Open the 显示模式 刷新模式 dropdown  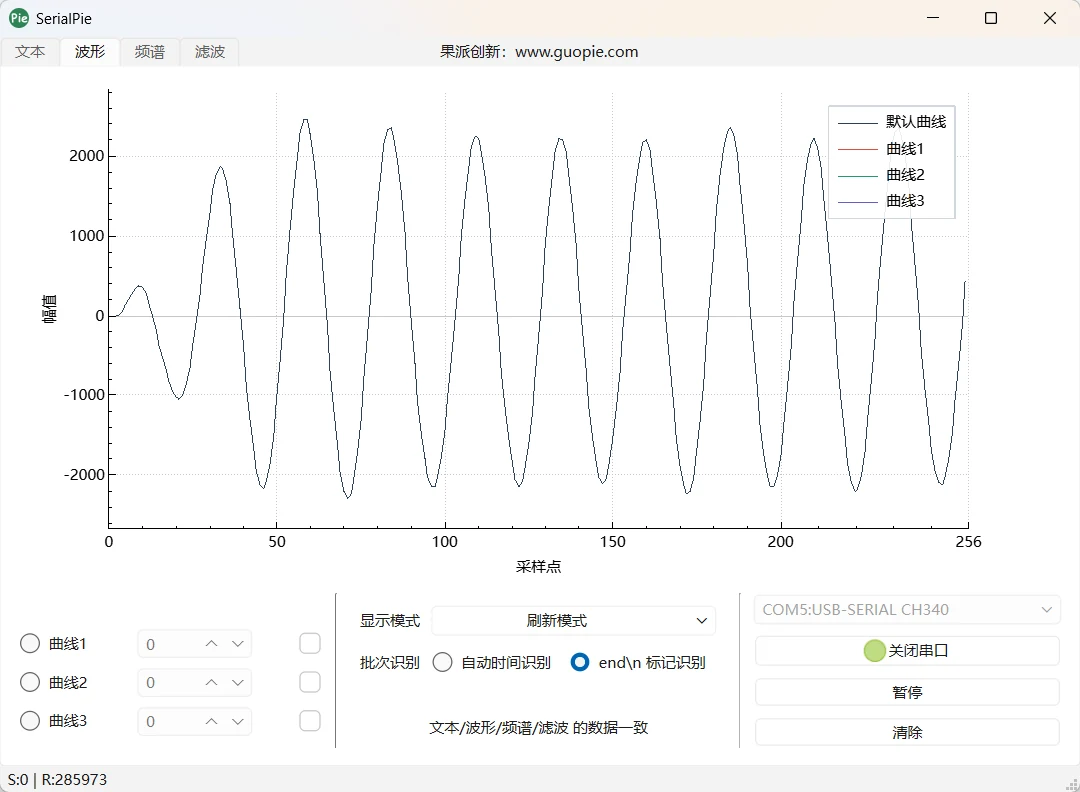574,621
